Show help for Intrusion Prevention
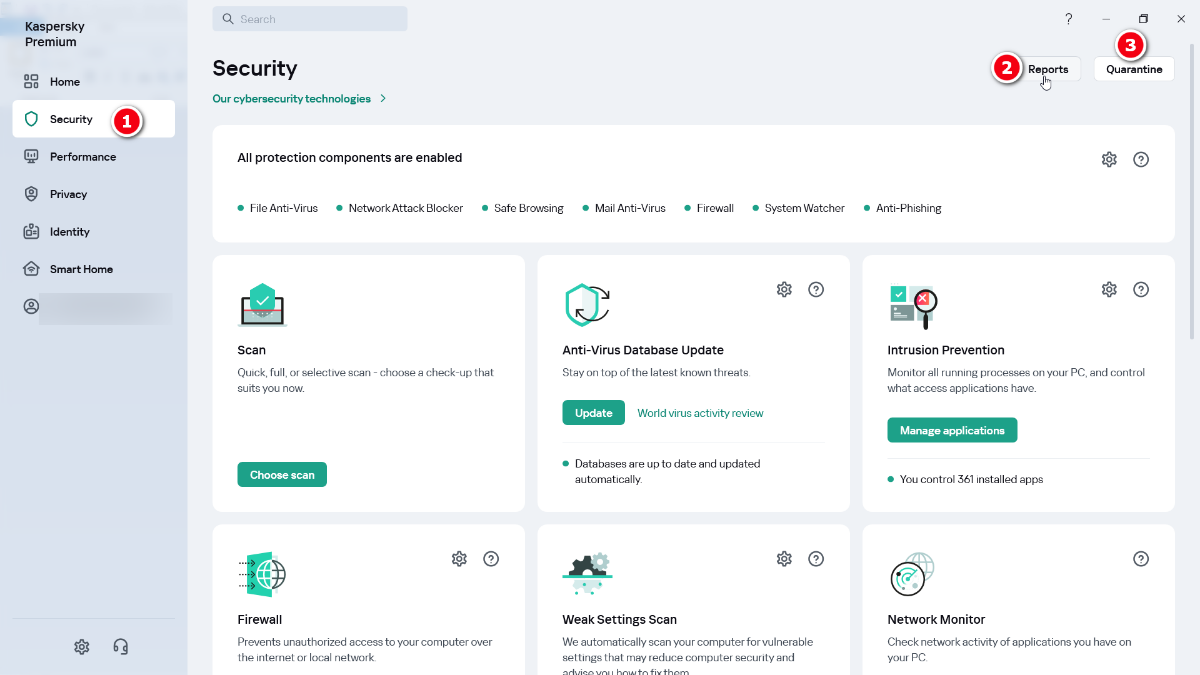The height and width of the screenshot is (675, 1200). (x=1141, y=289)
